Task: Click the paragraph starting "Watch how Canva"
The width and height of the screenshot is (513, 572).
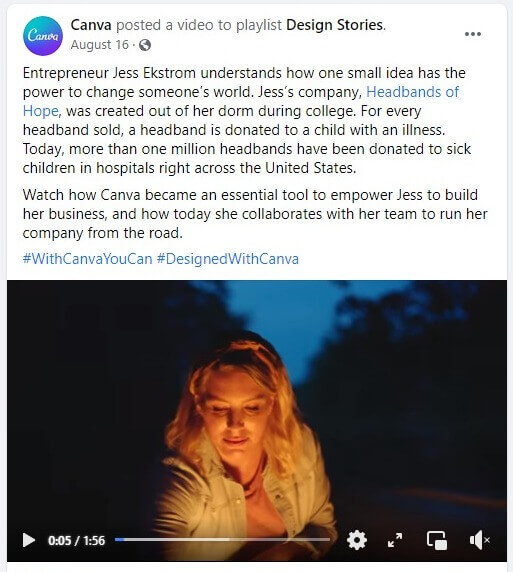Action: pyautogui.click(x=255, y=214)
